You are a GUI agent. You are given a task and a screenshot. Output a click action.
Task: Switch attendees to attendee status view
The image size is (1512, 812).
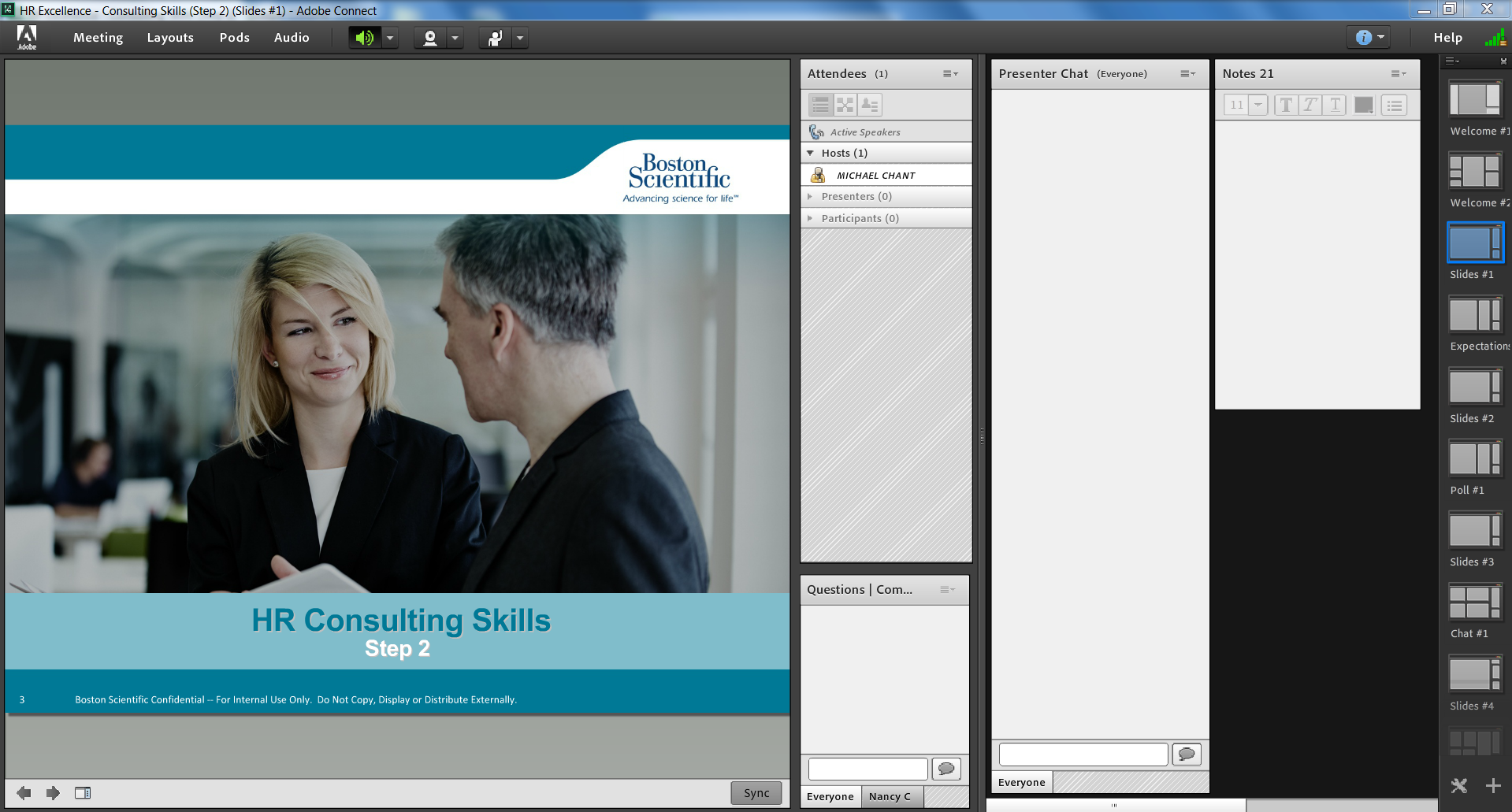pos(868,104)
